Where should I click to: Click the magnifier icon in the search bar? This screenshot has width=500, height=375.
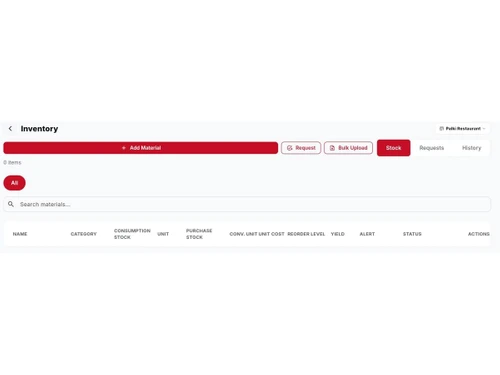click(x=11, y=204)
